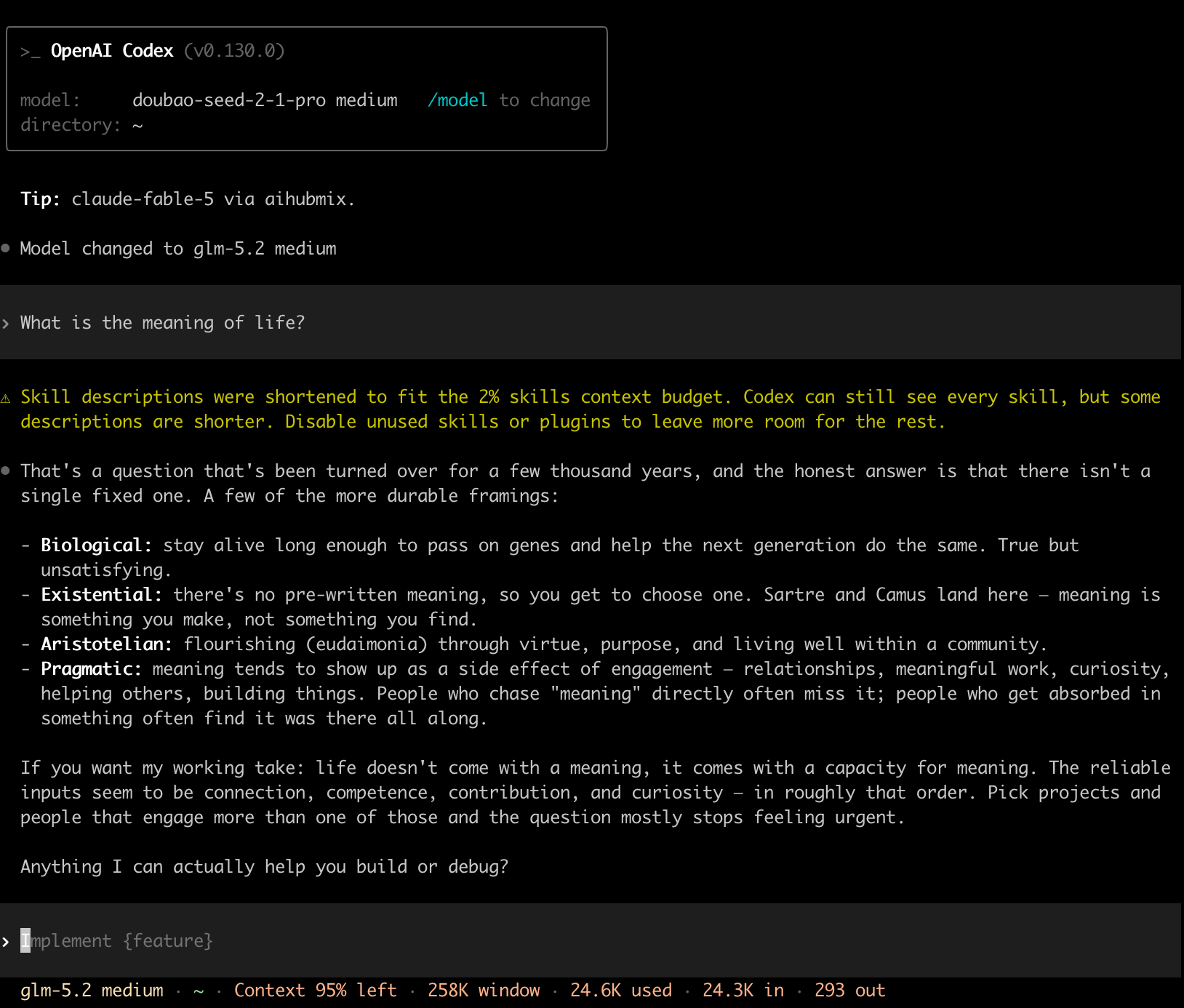The width and height of the screenshot is (1184, 1008).
Task: Click the bullet dot before 'That's a question'
Action: coord(6,471)
